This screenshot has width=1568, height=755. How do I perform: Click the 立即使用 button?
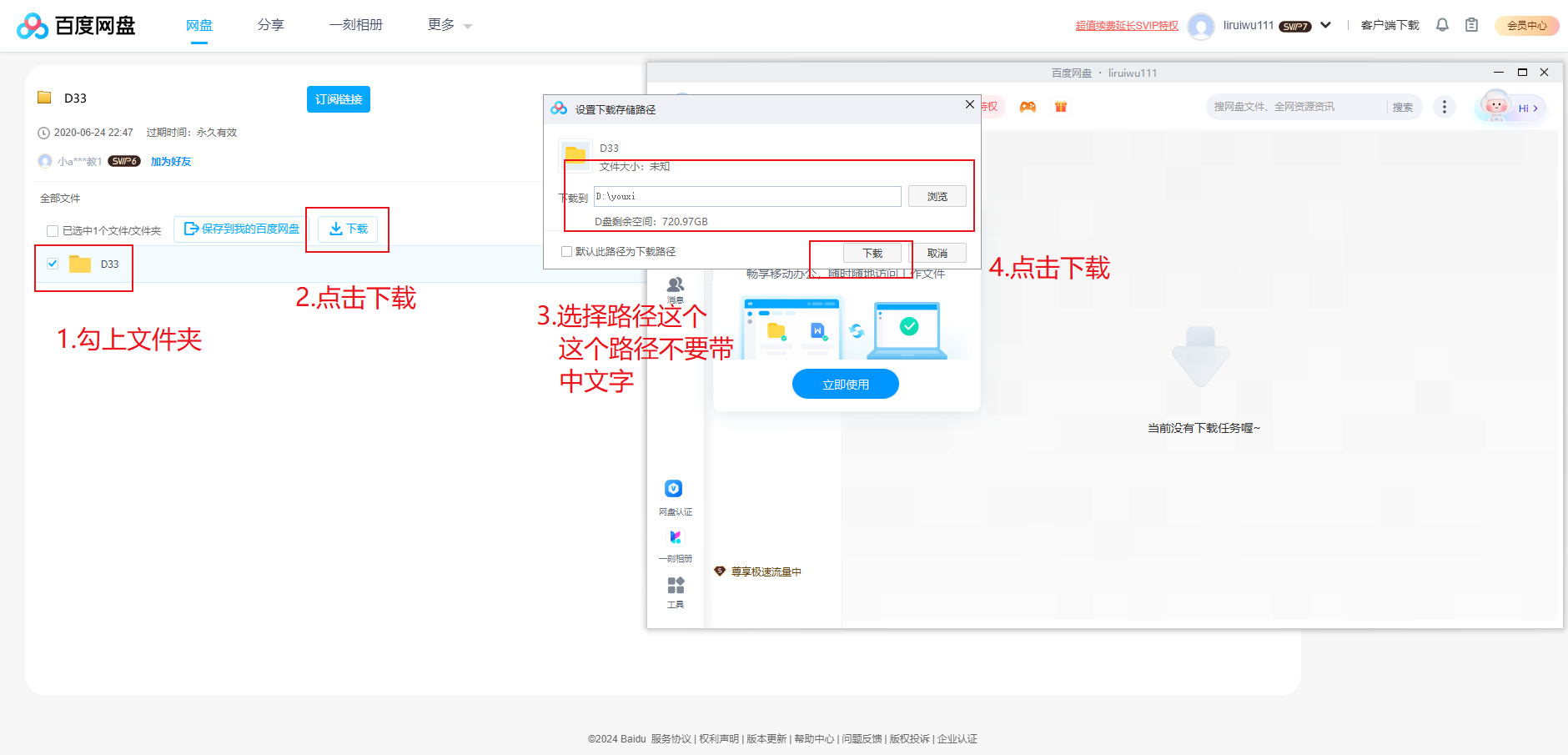click(x=846, y=384)
